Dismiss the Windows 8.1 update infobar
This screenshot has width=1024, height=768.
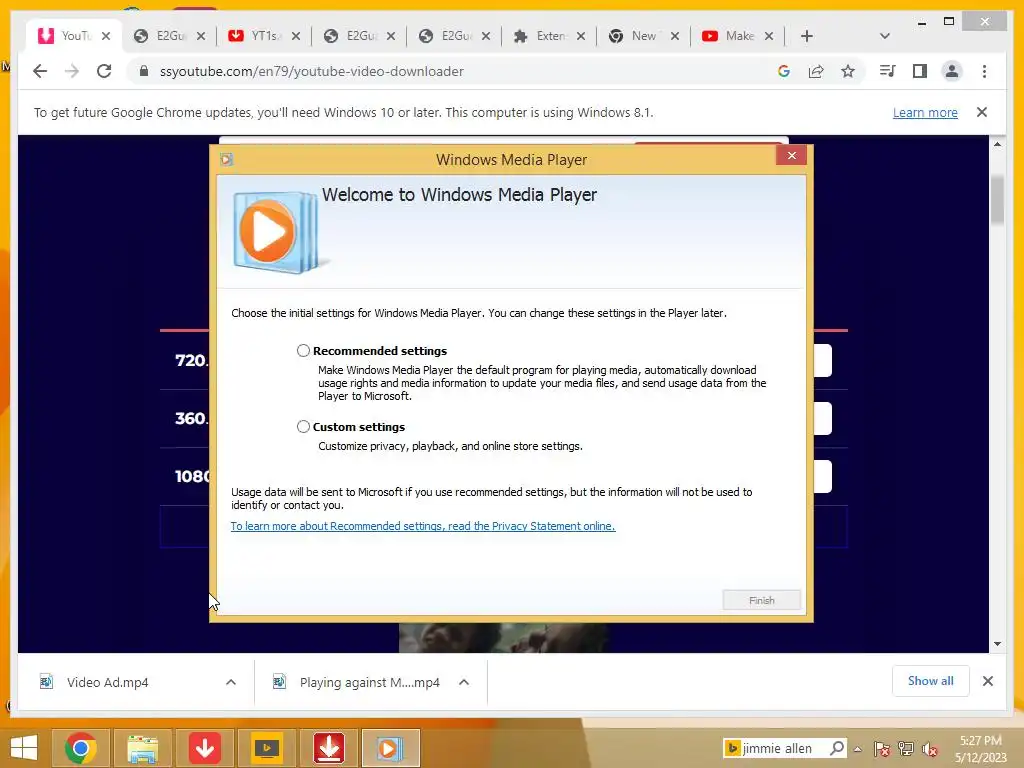coord(982,112)
